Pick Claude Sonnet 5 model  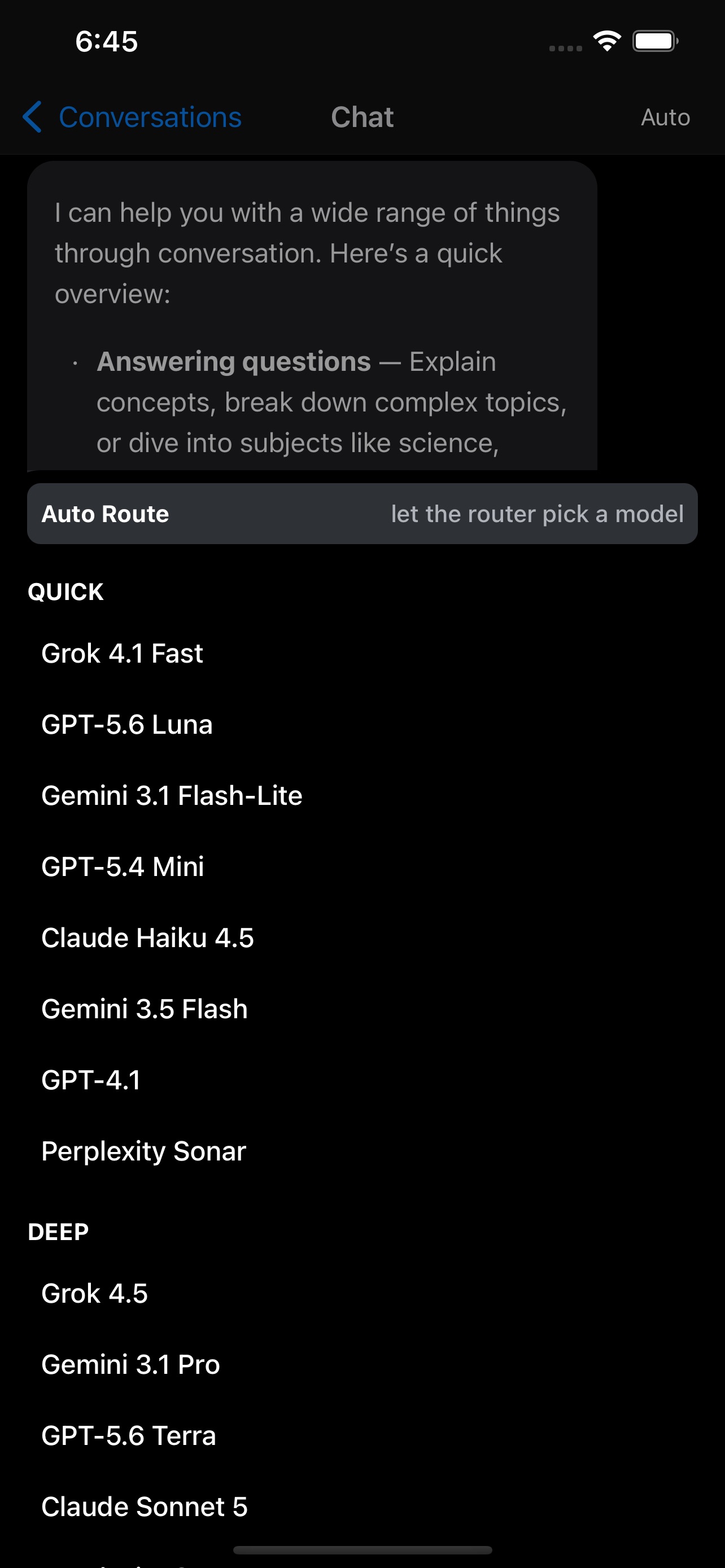coord(362,1507)
